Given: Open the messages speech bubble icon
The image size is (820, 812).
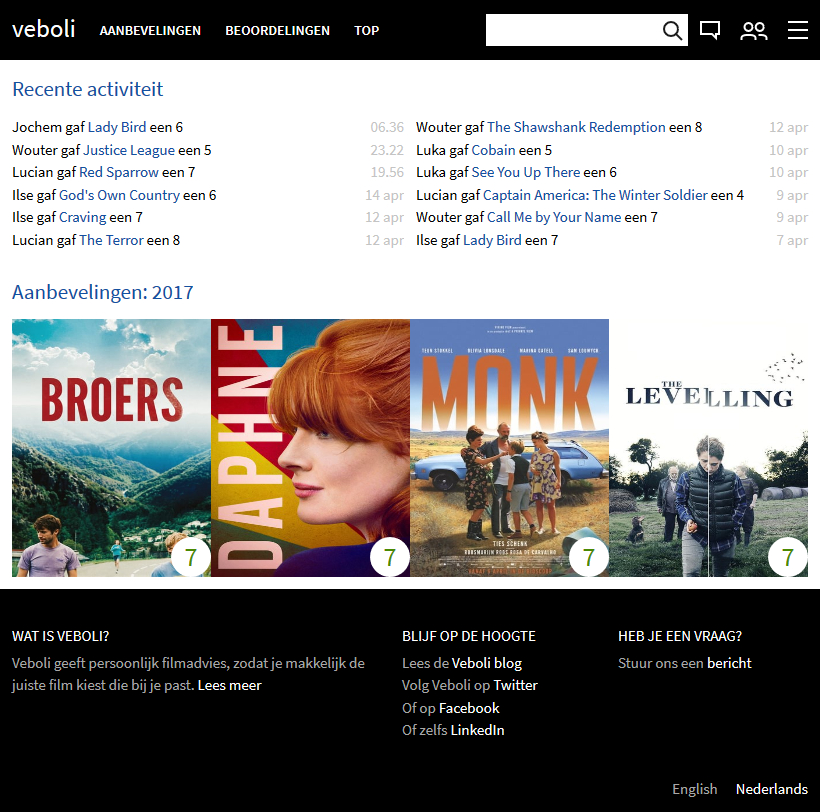Looking at the screenshot, I should pyautogui.click(x=710, y=30).
